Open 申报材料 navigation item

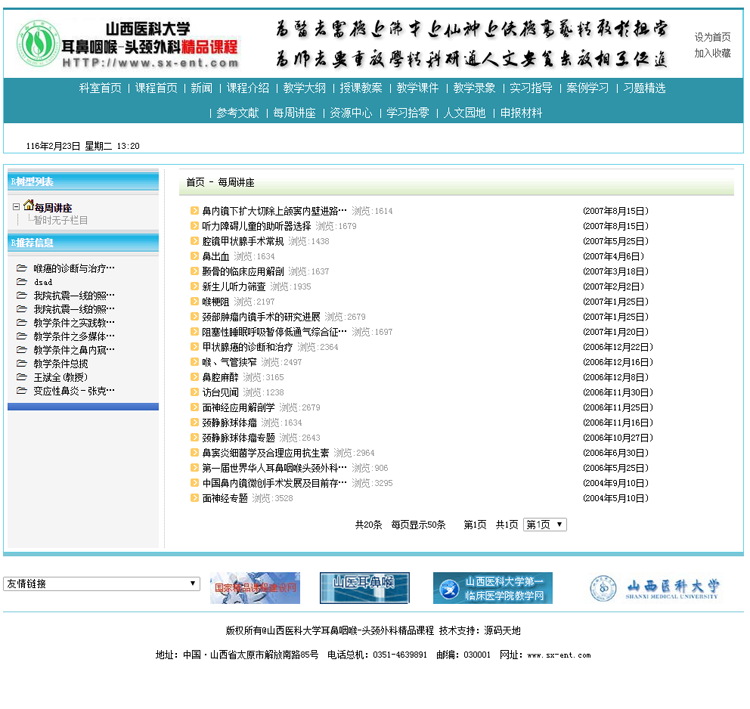point(521,113)
